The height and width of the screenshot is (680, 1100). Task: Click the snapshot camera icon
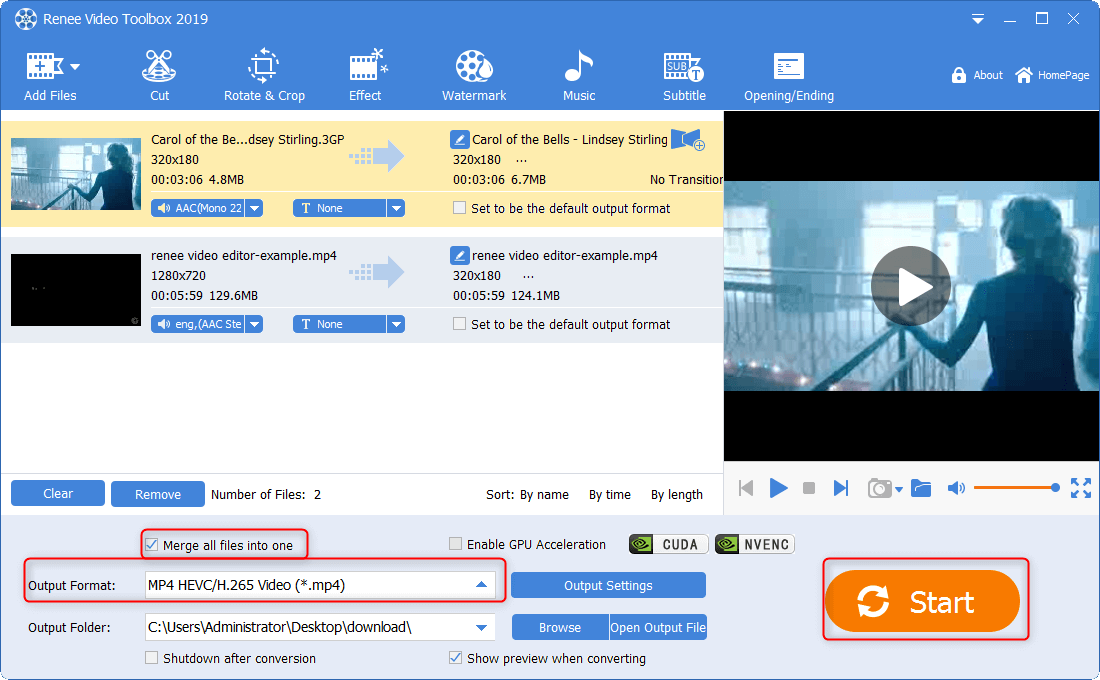[879, 488]
